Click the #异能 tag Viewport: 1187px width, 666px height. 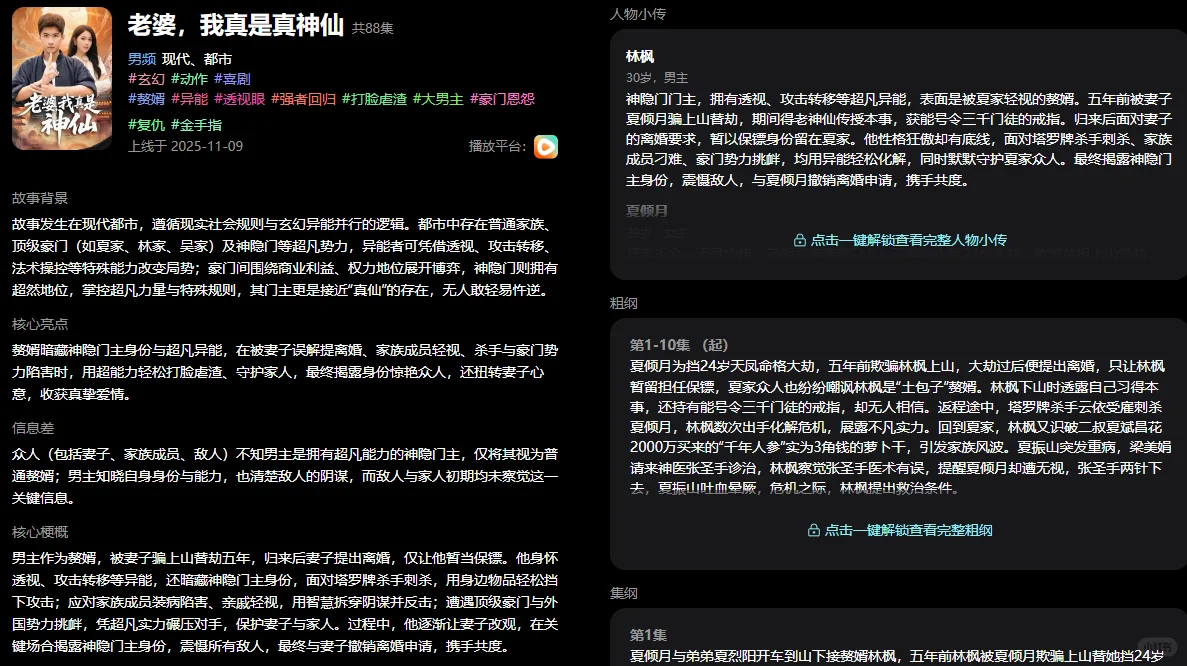tap(189, 99)
